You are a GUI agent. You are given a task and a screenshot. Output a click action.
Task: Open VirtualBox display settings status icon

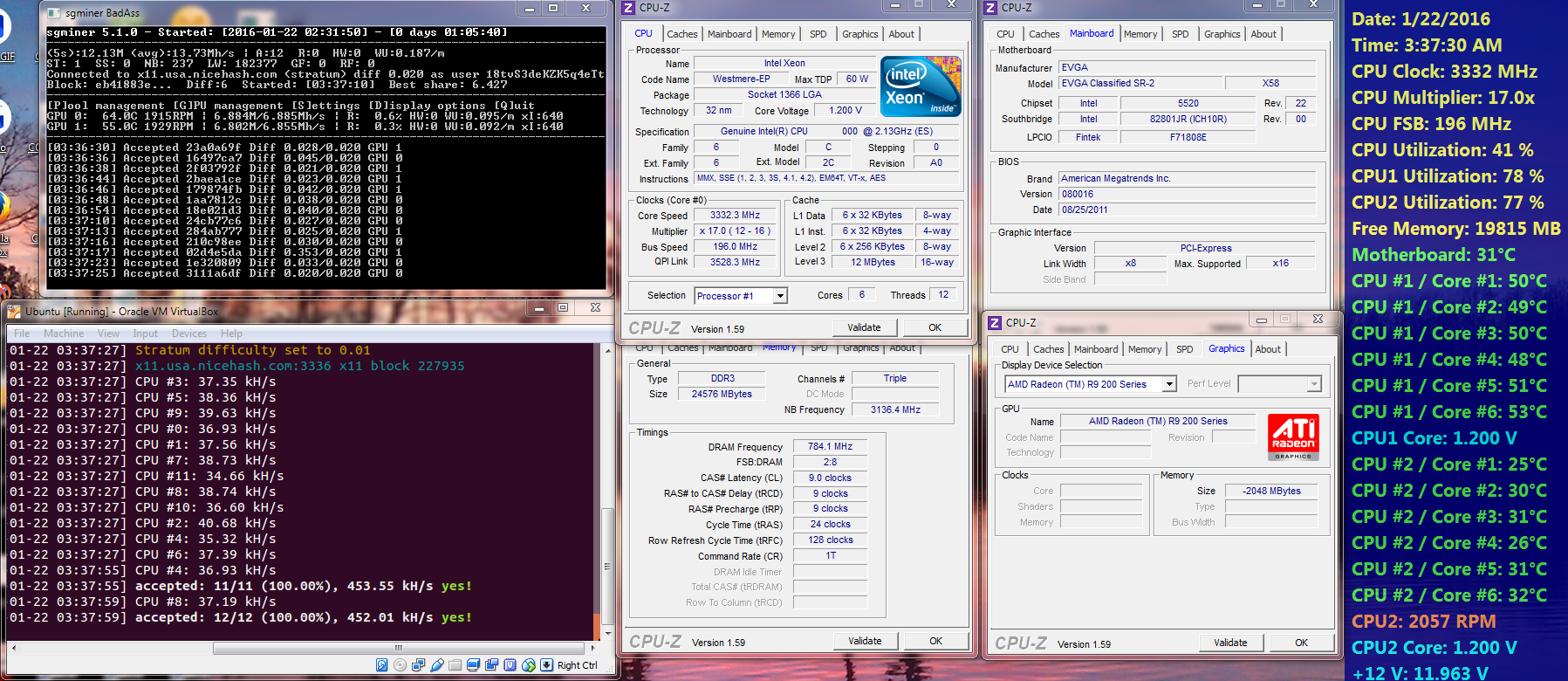pyautogui.click(x=474, y=665)
